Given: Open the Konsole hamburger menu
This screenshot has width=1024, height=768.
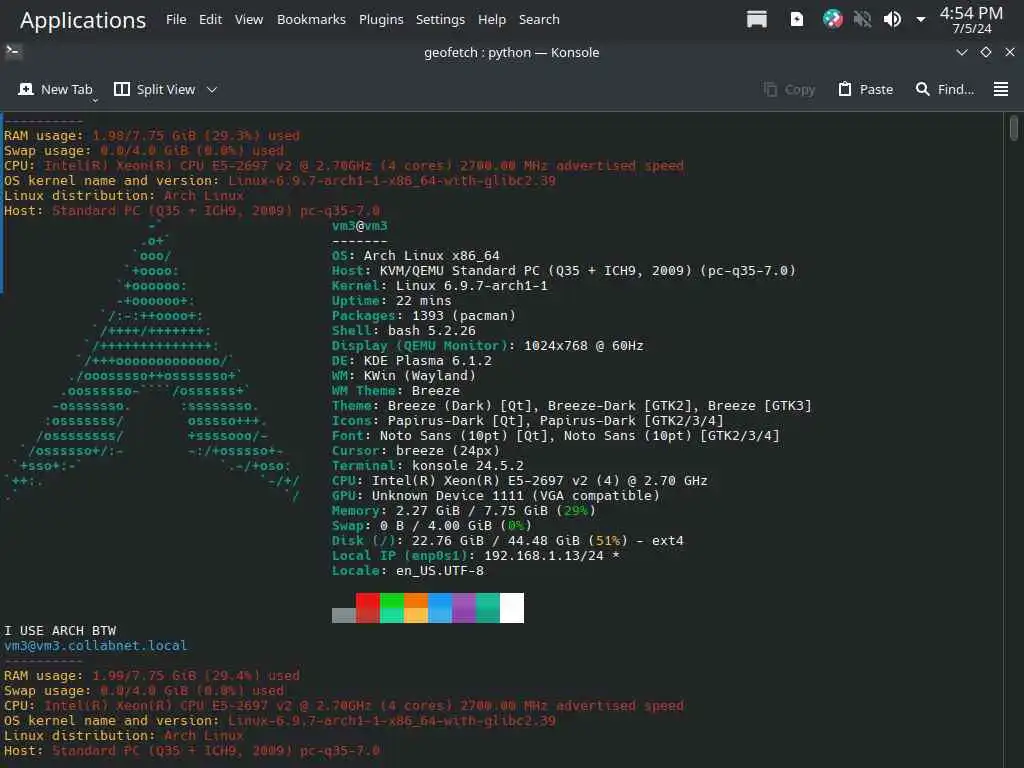Looking at the screenshot, I should coord(1000,89).
